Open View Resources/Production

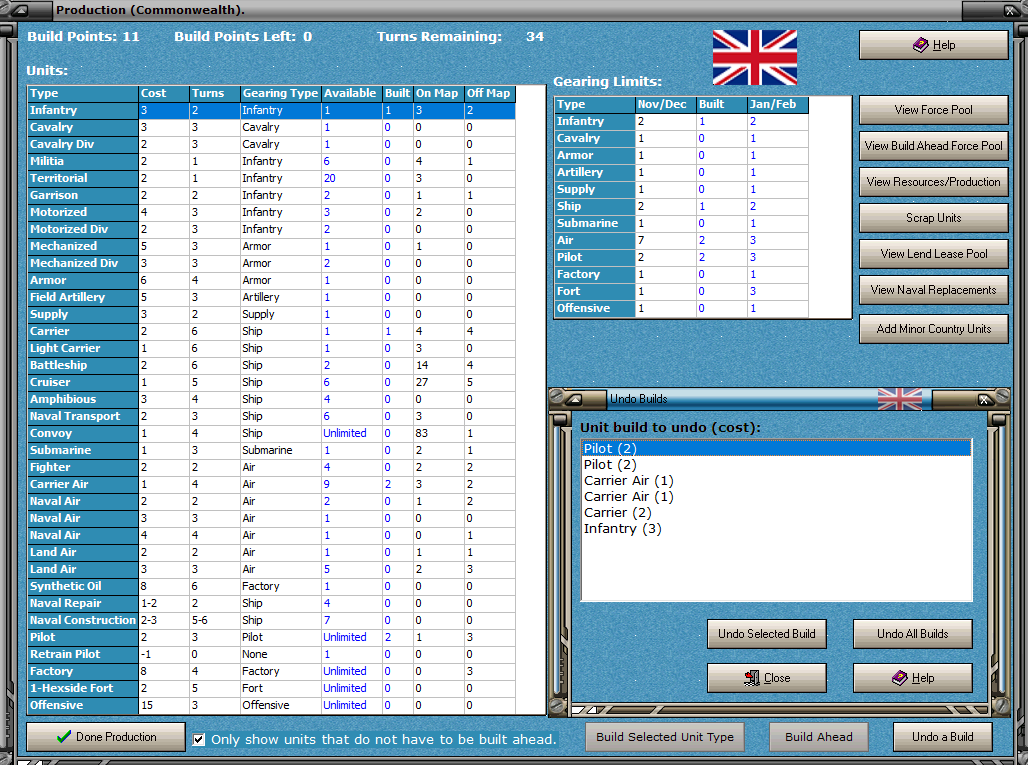(934, 182)
